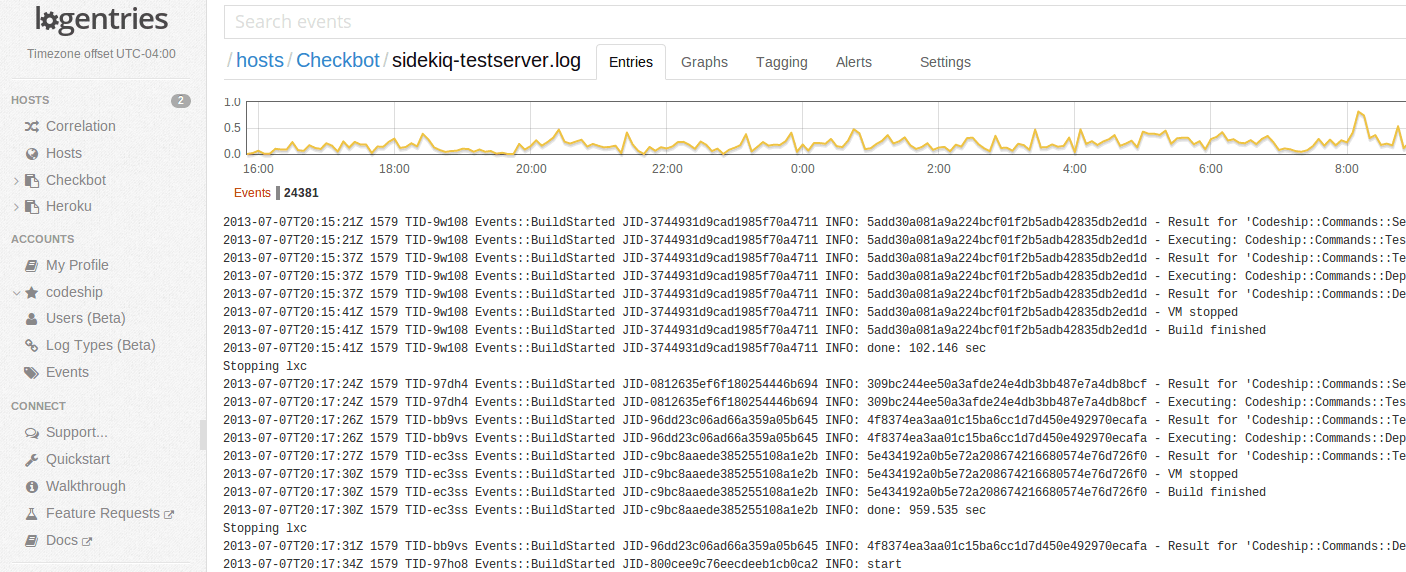Open the Tagging tab

pyautogui.click(x=782, y=62)
